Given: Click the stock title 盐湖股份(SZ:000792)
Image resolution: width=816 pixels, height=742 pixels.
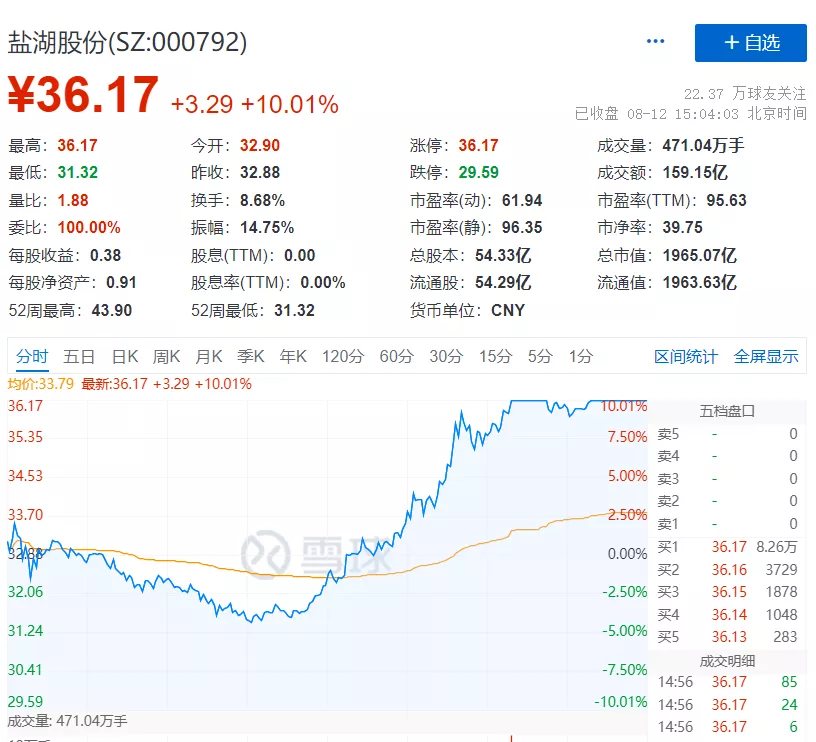Looking at the screenshot, I should (x=128, y=42).
